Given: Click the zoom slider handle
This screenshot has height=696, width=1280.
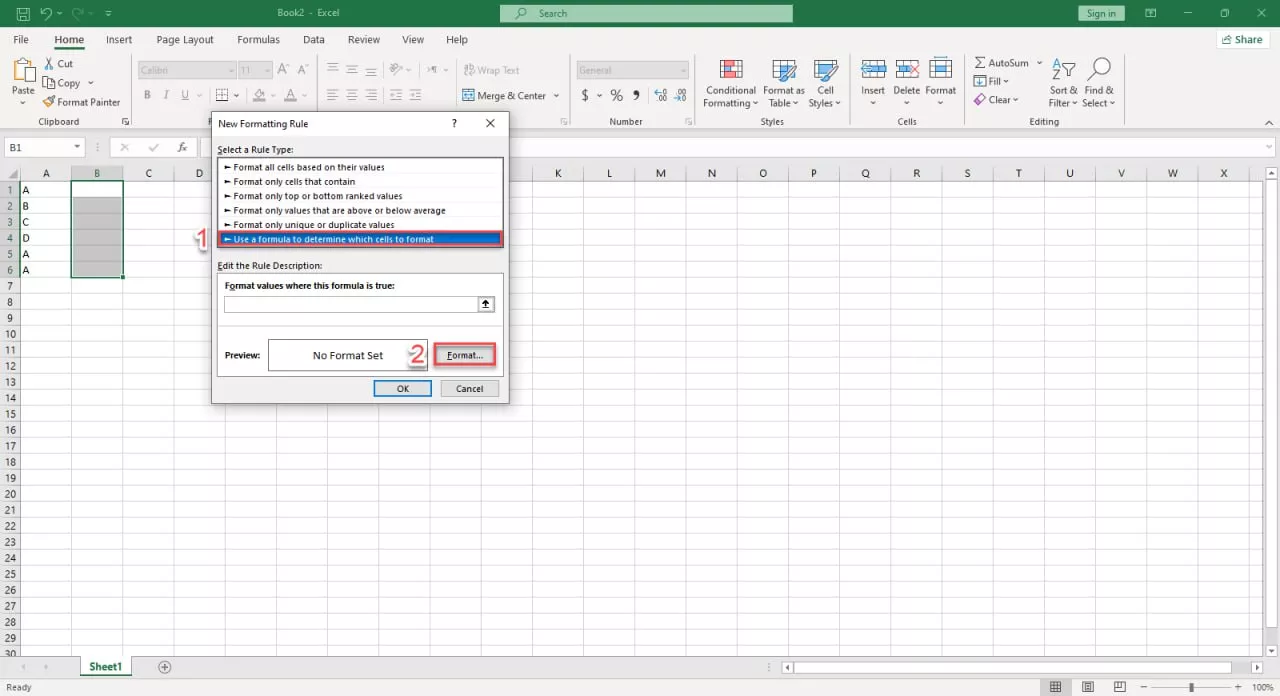Looking at the screenshot, I should pos(1191,687).
